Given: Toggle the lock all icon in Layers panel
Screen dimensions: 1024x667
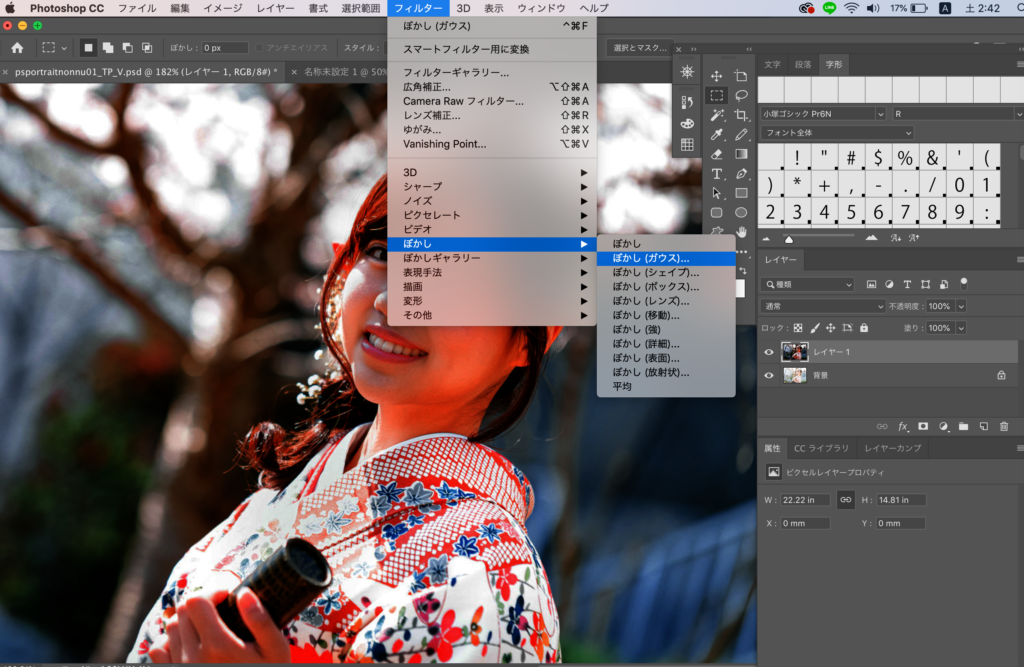Looking at the screenshot, I should pos(864,328).
